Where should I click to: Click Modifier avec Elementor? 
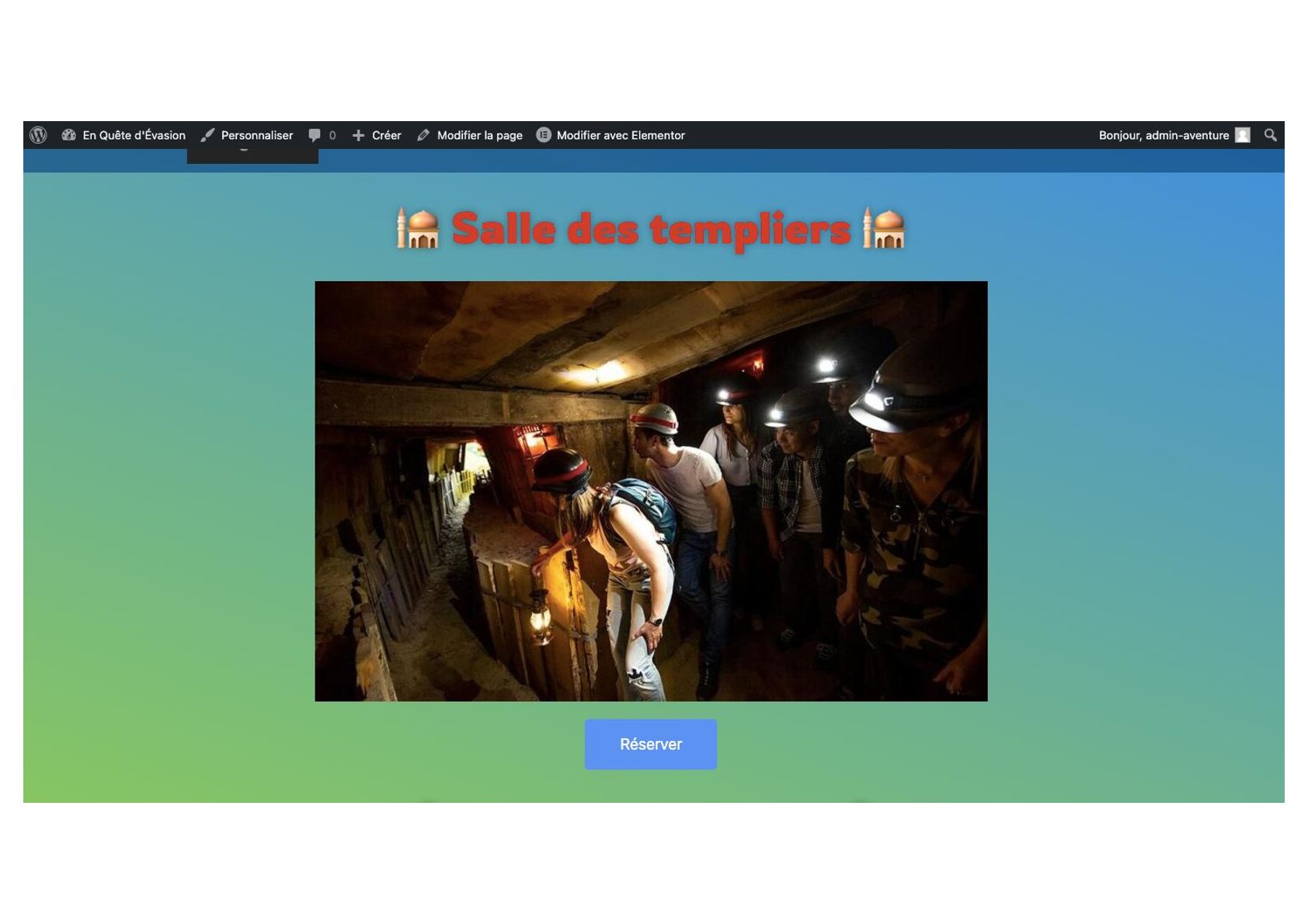pos(611,135)
